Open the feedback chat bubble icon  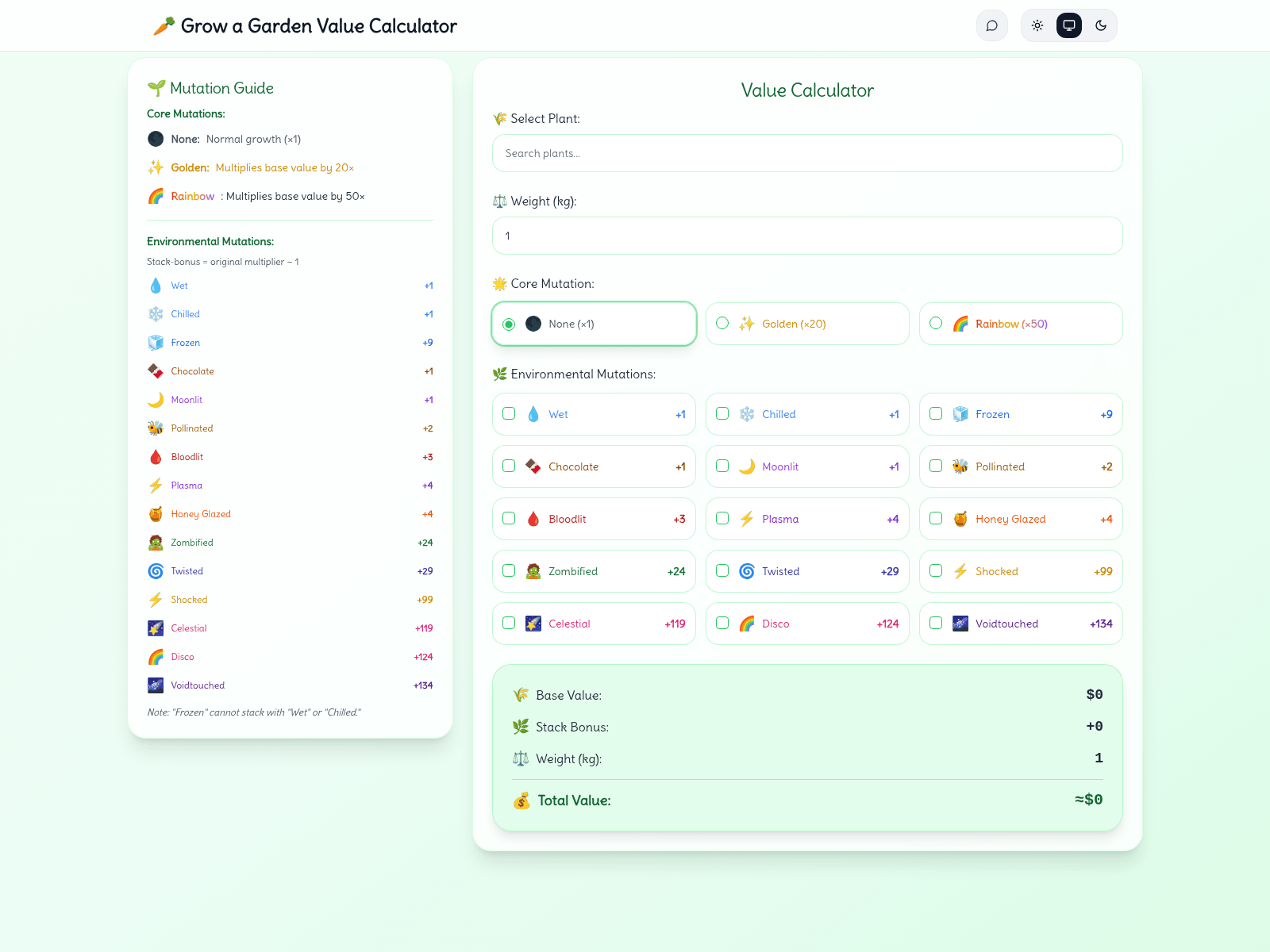992,25
